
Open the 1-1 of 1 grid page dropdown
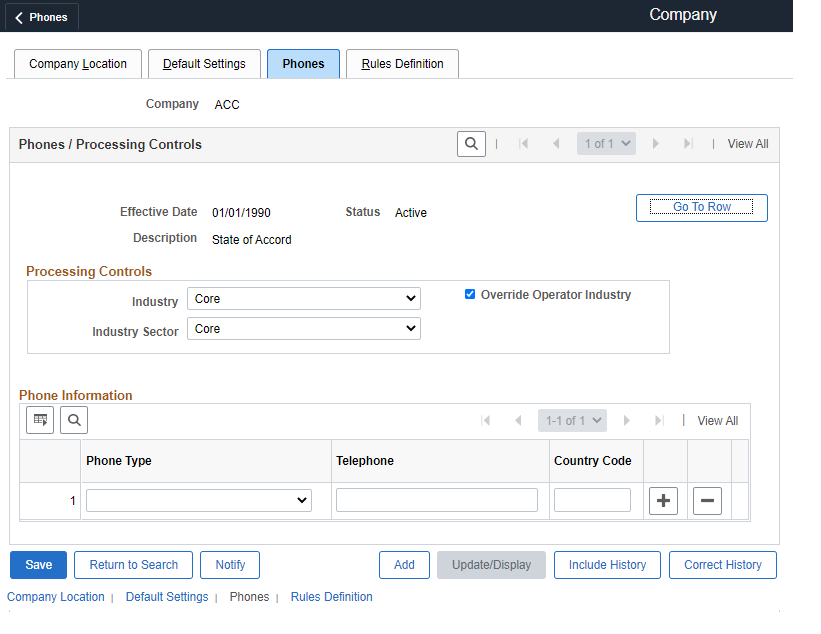coord(572,420)
